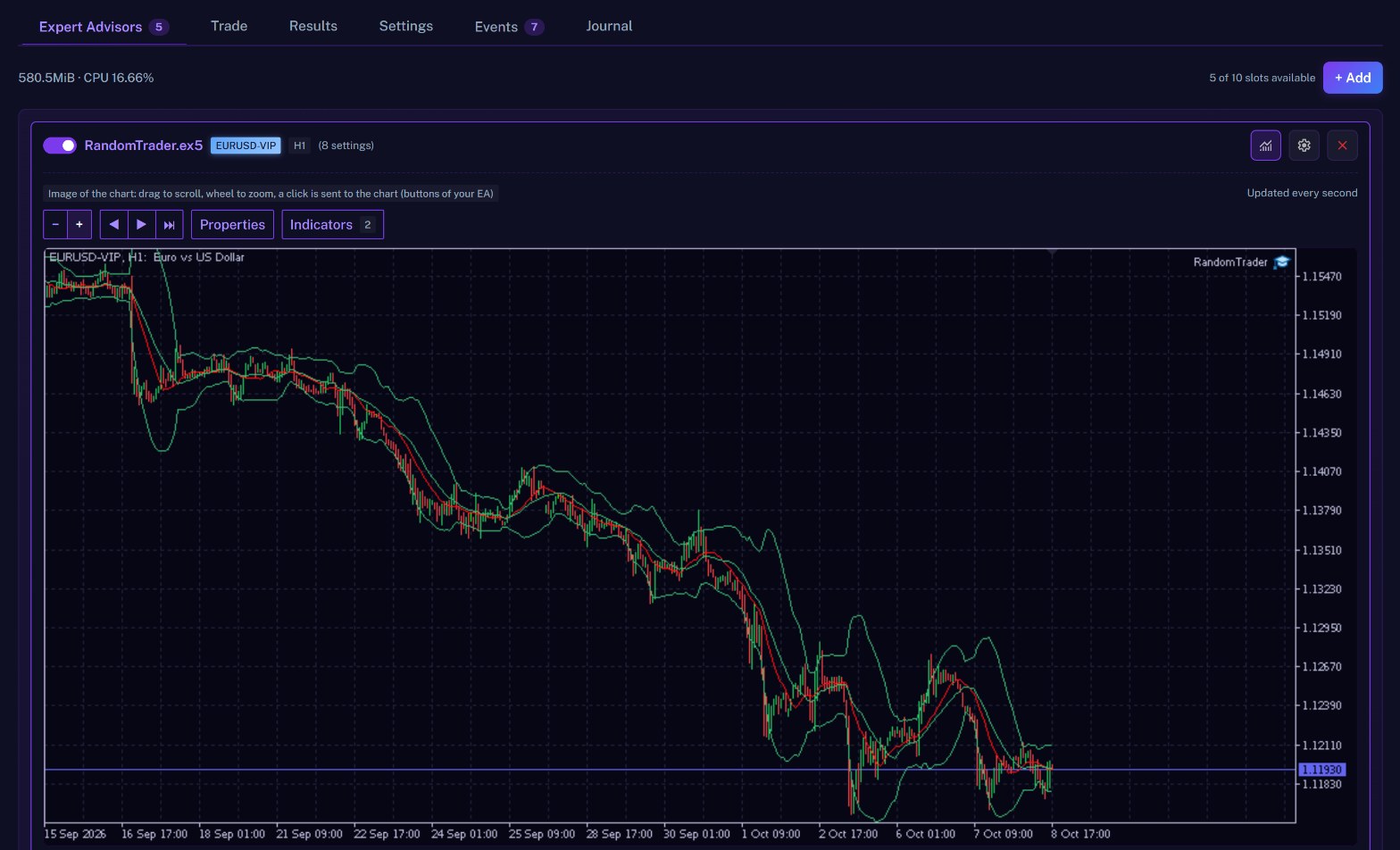Click the chart shift triangle marker
Screen dimensions: 1400x850
click(x=1052, y=254)
